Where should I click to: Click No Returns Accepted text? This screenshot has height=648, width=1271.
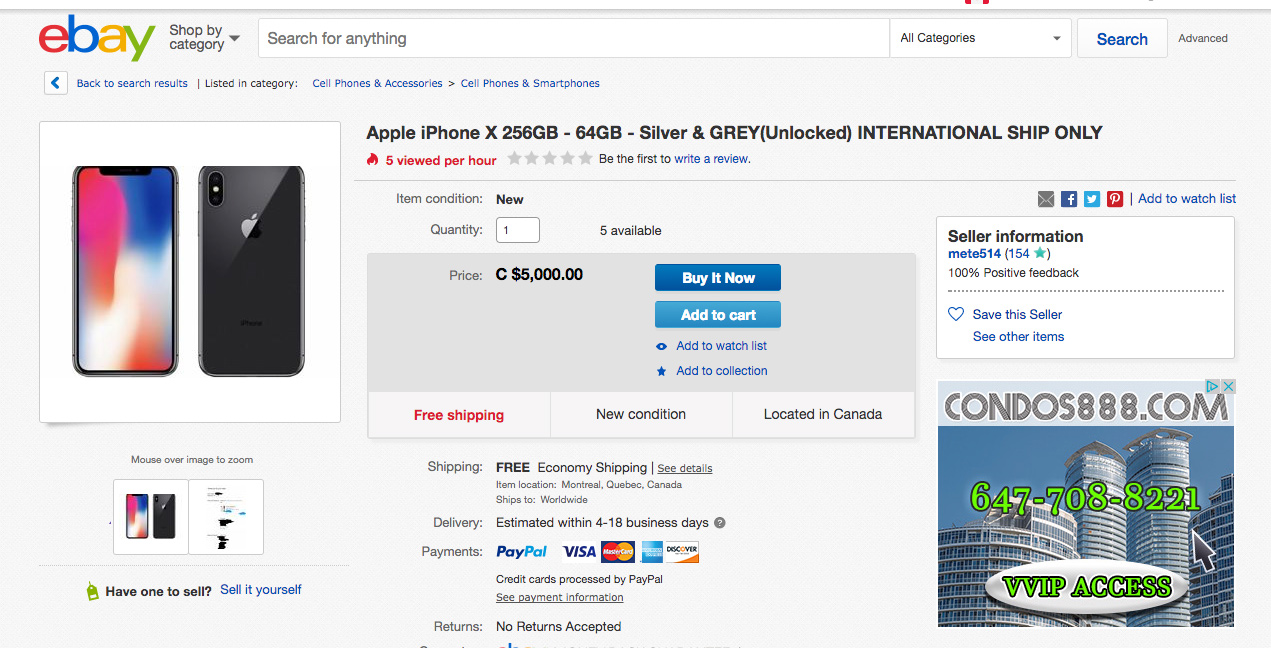click(559, 627)
